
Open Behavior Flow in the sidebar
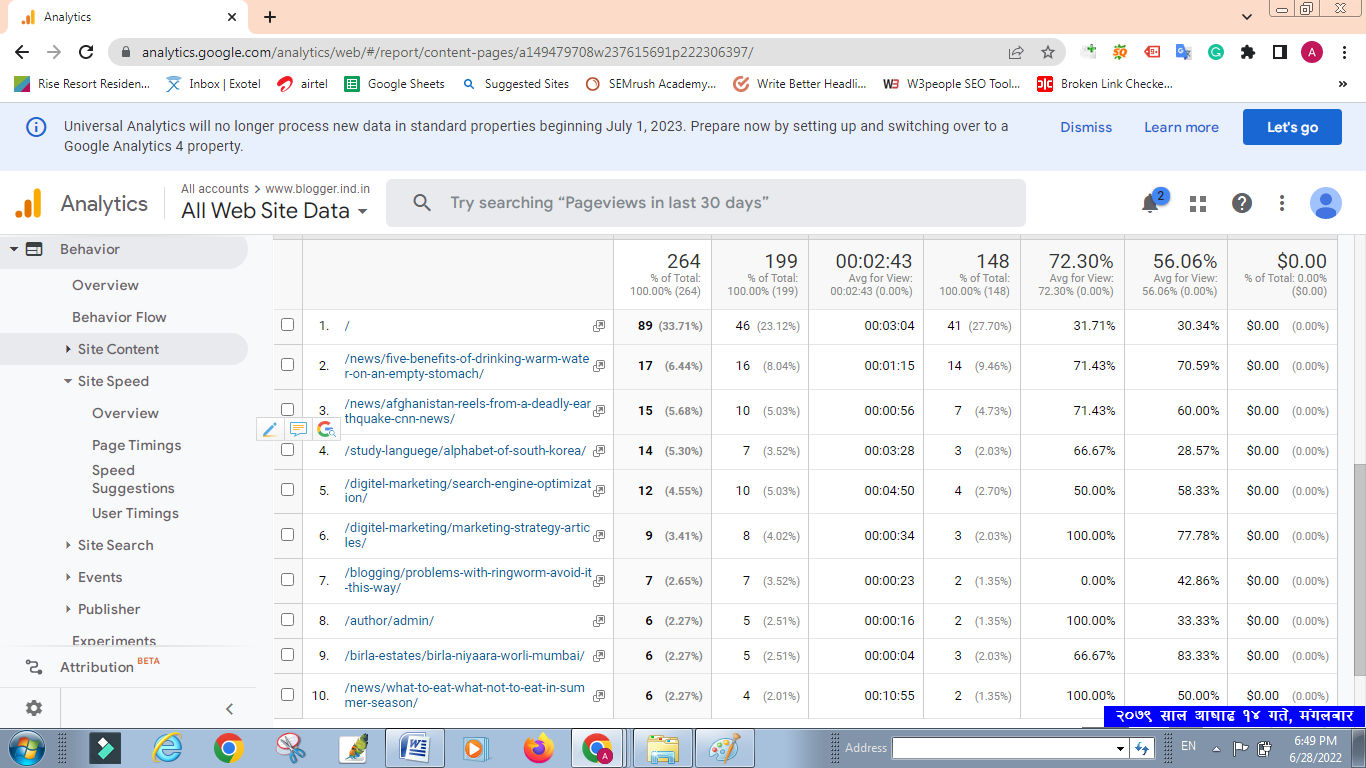pos(119,317)
